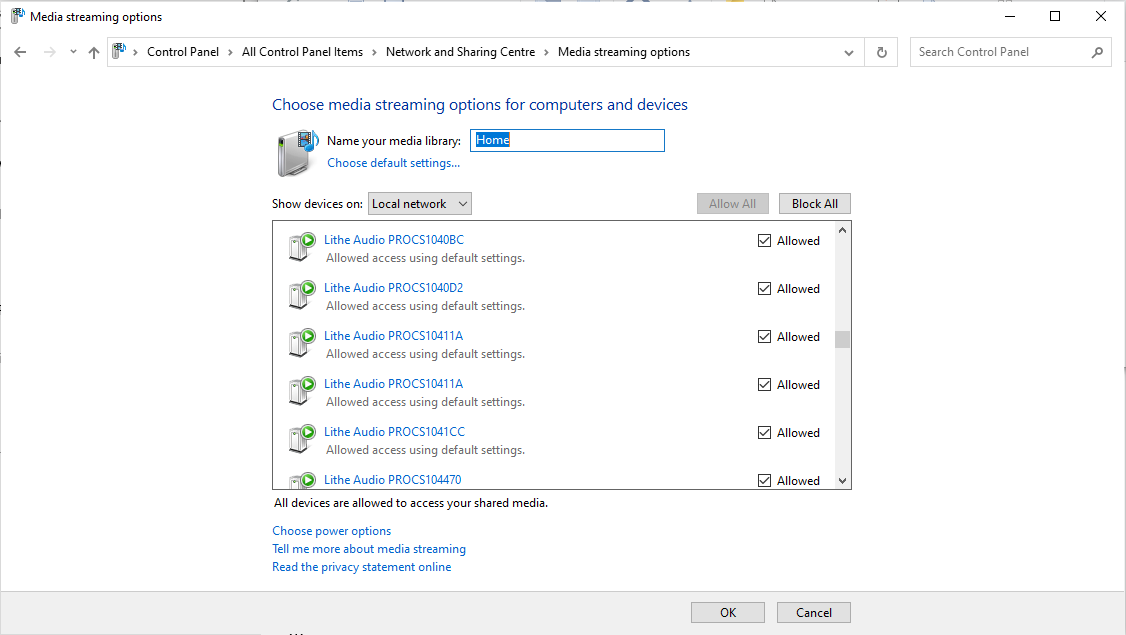Refresh the Media streaming options page

882,52
